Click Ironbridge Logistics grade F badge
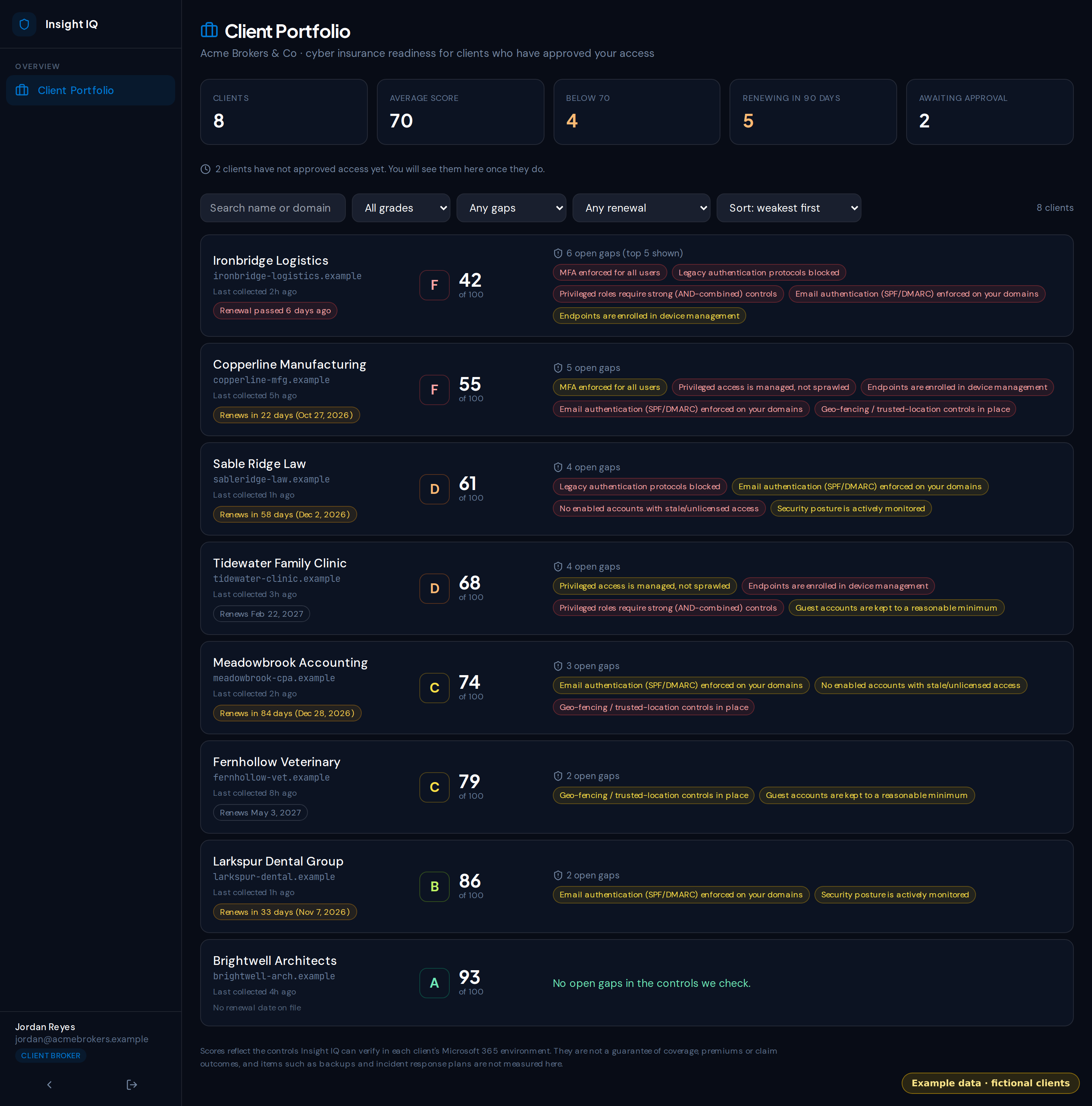The height and width of the screenshot is (1106, 1092). pos(435,285)
